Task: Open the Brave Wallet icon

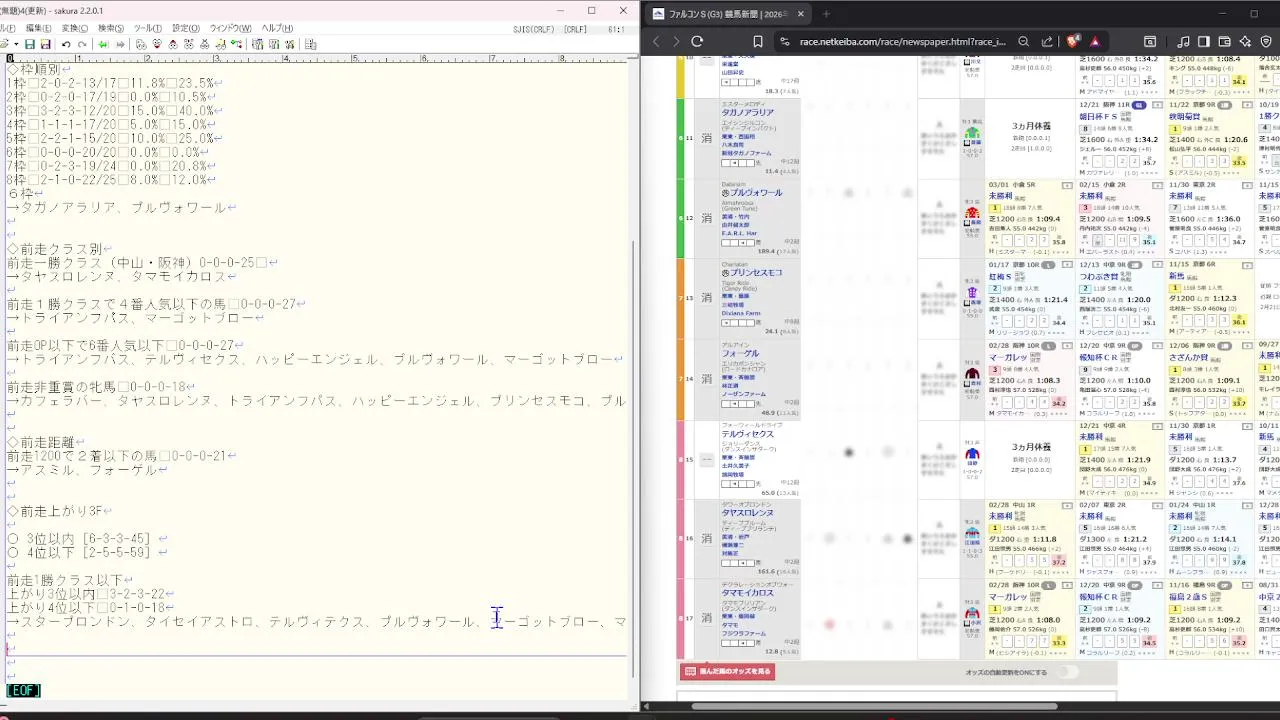Action: click(1224, 41)
